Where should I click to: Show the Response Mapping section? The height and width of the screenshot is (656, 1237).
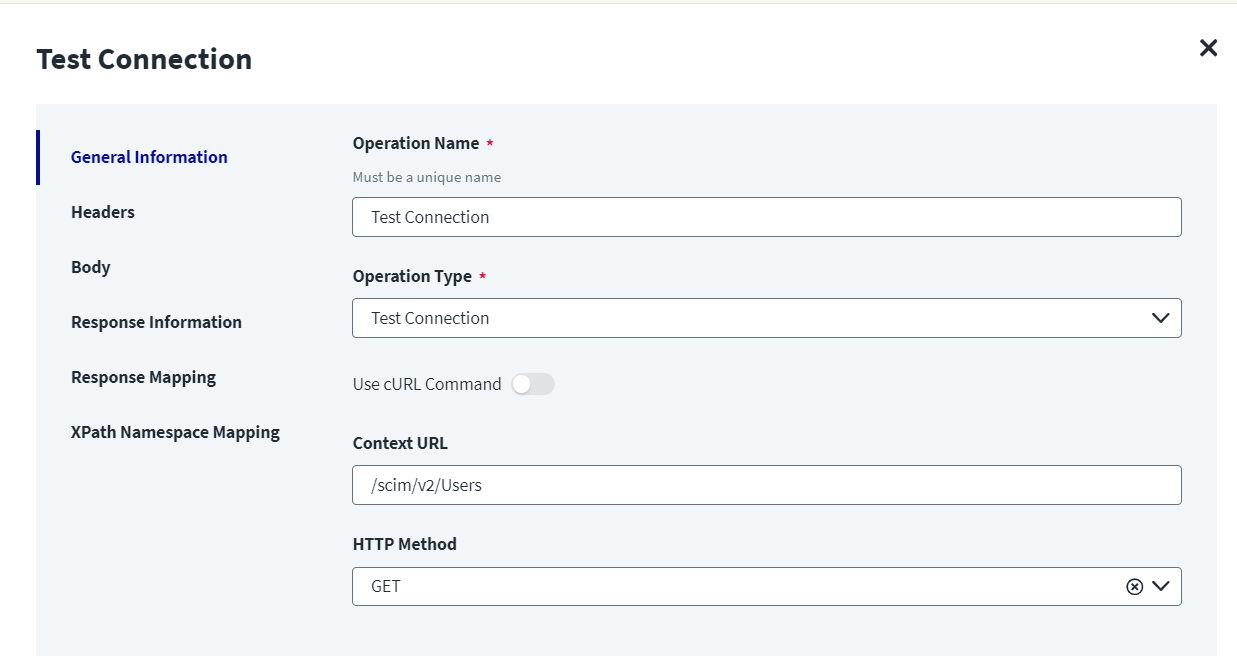click(143, 377)
